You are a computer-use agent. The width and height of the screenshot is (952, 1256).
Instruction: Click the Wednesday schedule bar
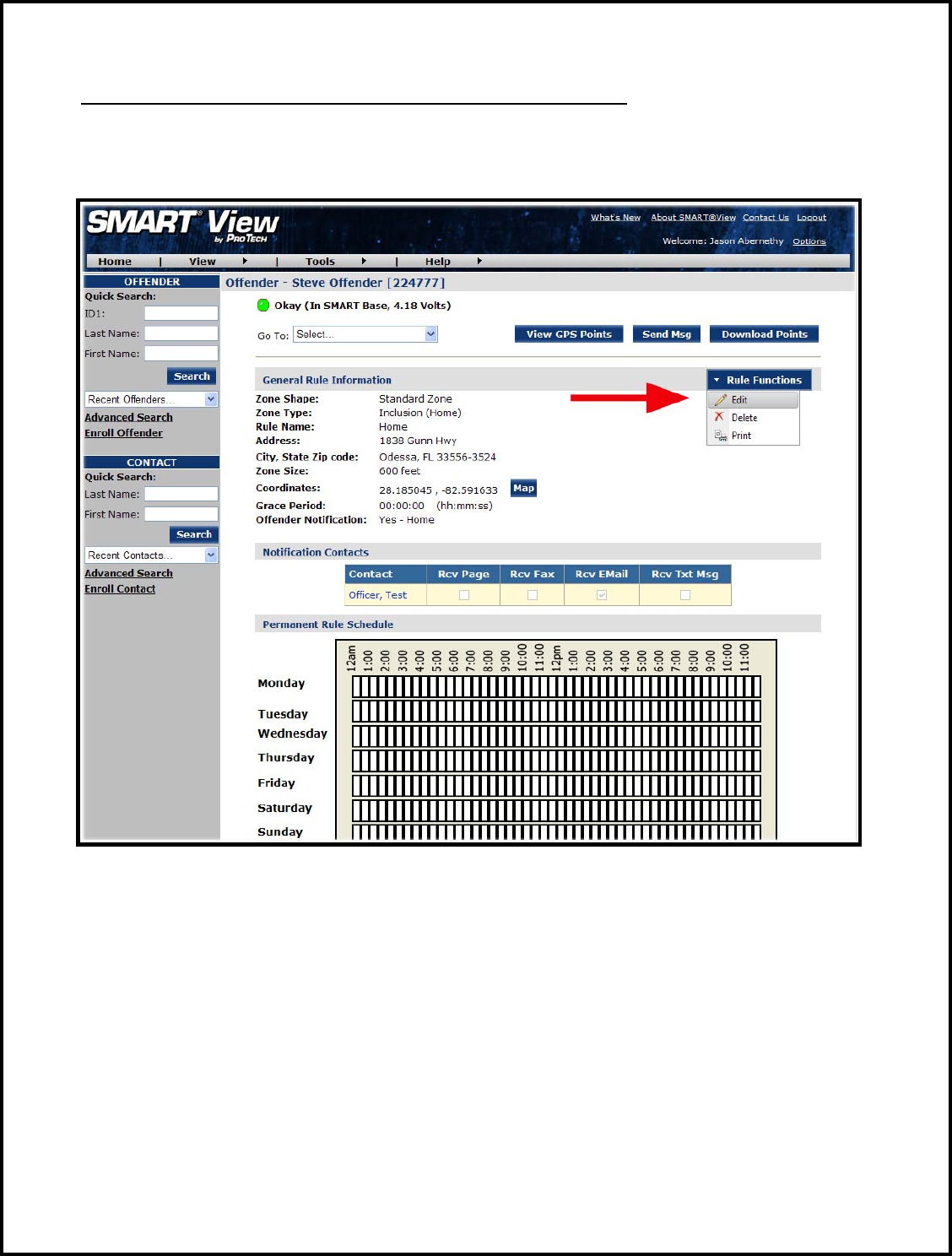click(556, 736)
